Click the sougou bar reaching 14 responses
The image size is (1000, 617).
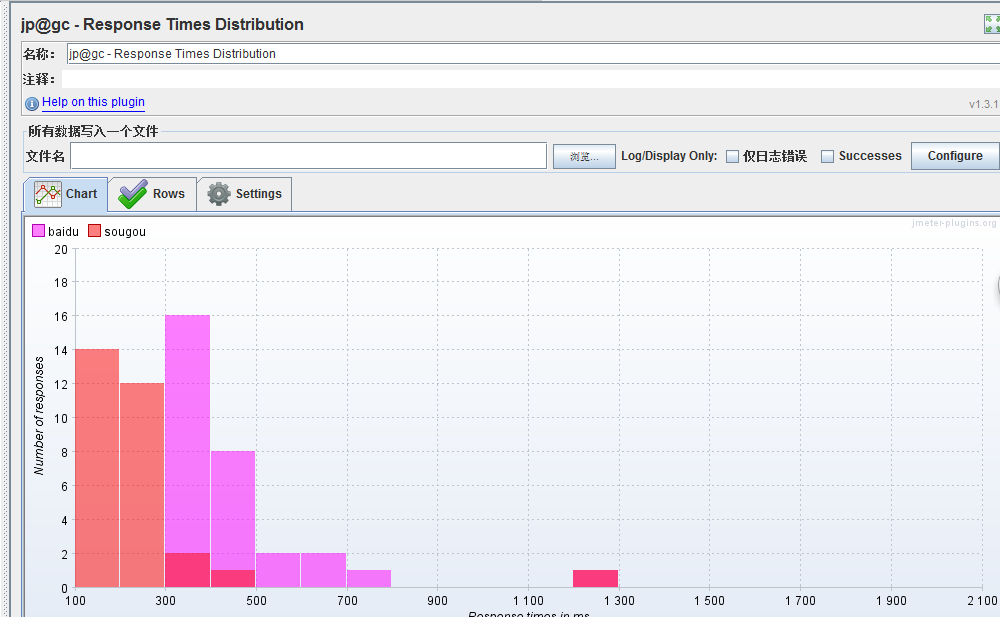click(97, 468)
